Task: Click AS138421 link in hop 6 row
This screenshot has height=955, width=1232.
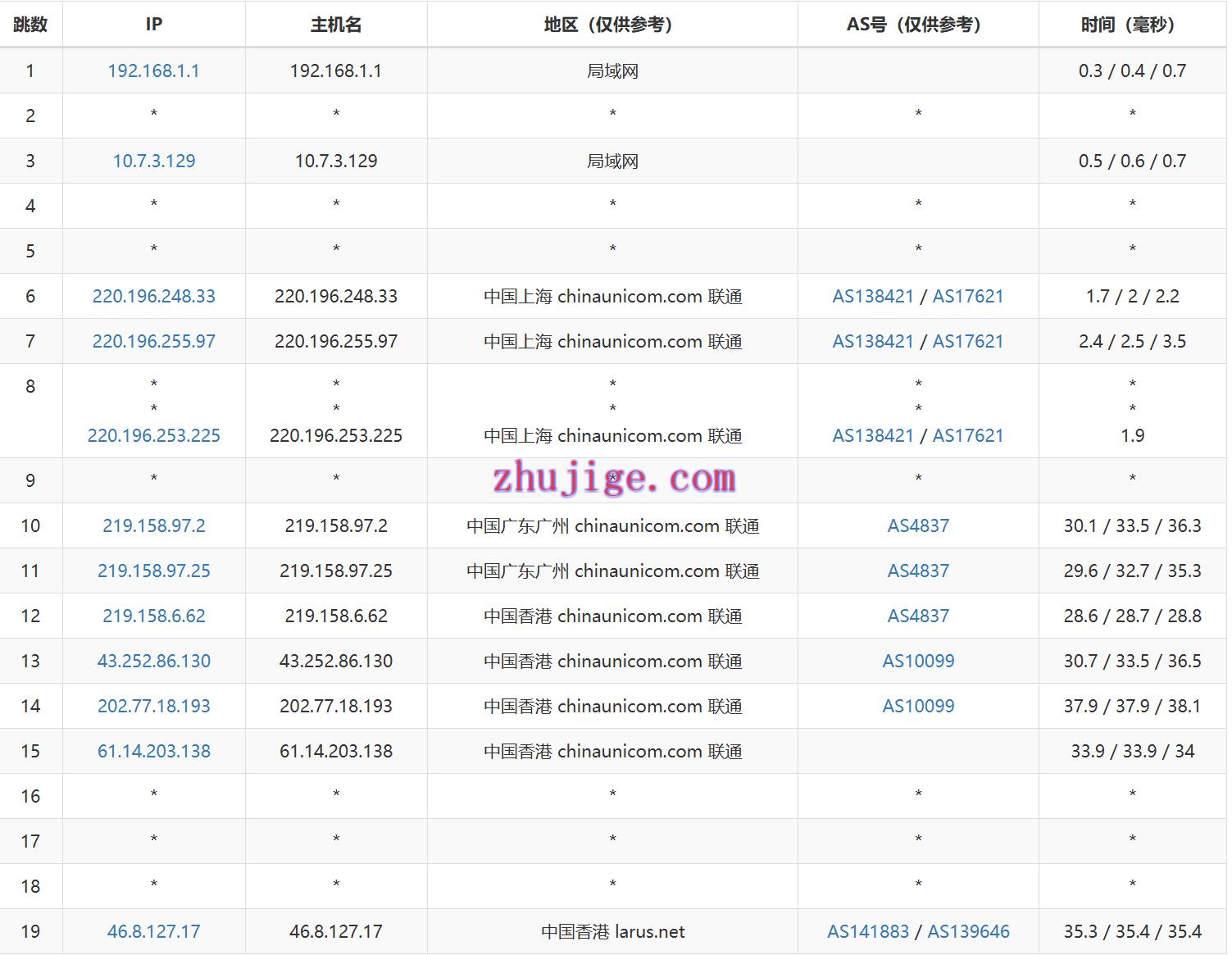Action: (x=872, y=297)
